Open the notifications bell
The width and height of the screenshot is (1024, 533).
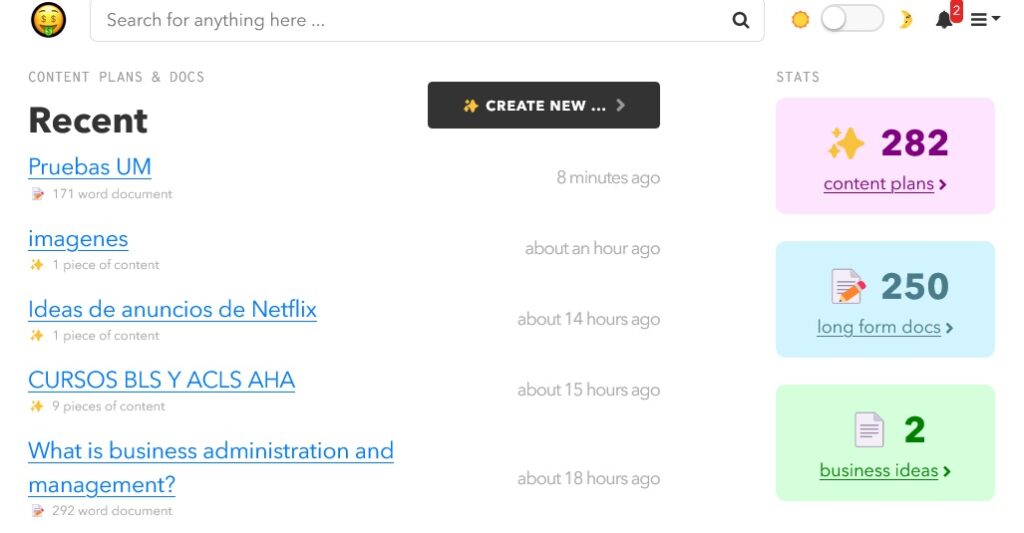tap(944, 20)
